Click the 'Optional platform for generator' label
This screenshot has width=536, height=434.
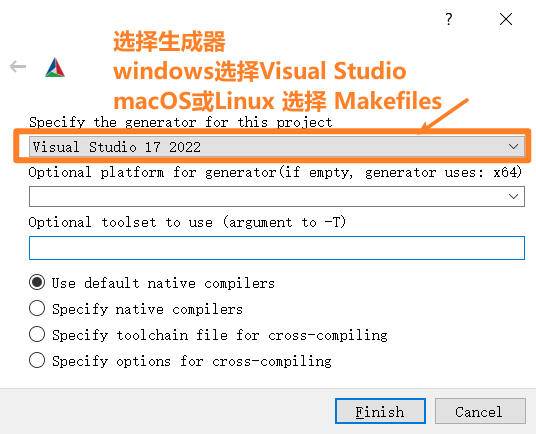pyautogui.click(x=275, y=172)
